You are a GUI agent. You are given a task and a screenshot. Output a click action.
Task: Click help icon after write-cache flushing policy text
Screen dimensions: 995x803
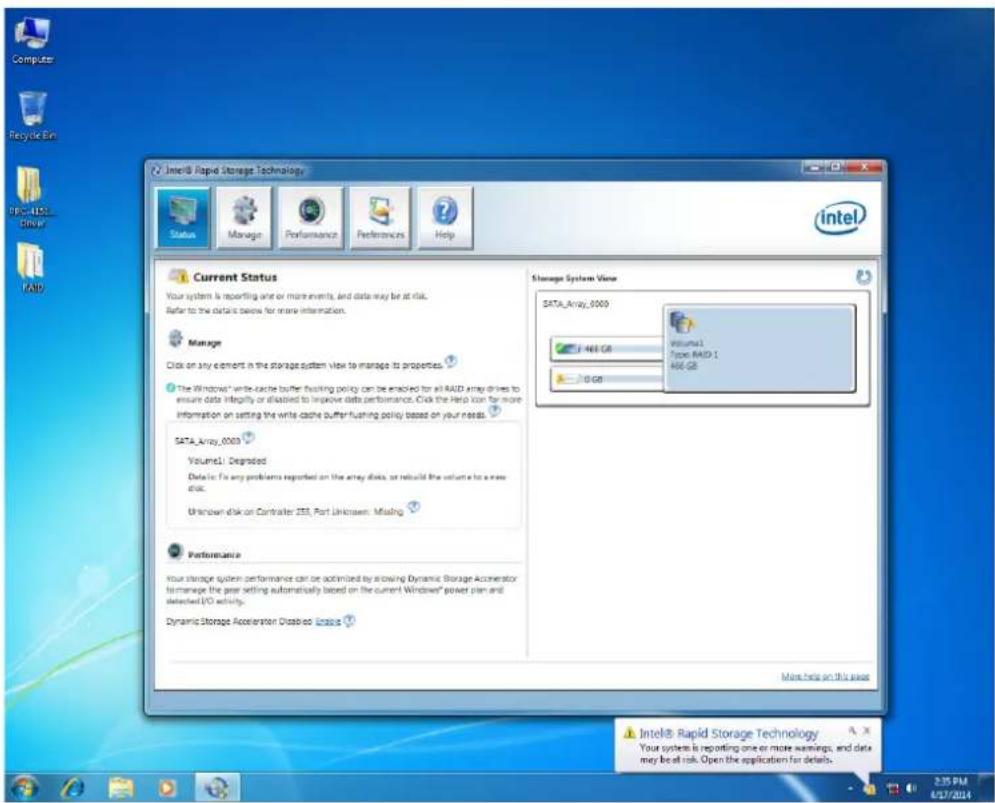click(495, 411)
